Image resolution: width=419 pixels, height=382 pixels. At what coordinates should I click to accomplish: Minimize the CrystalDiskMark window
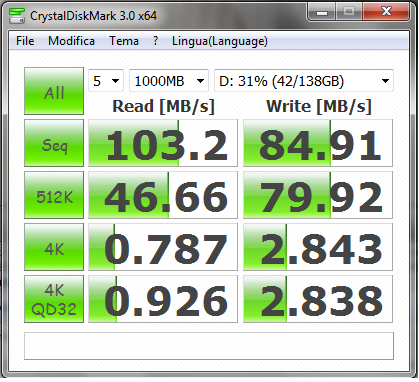322,12
